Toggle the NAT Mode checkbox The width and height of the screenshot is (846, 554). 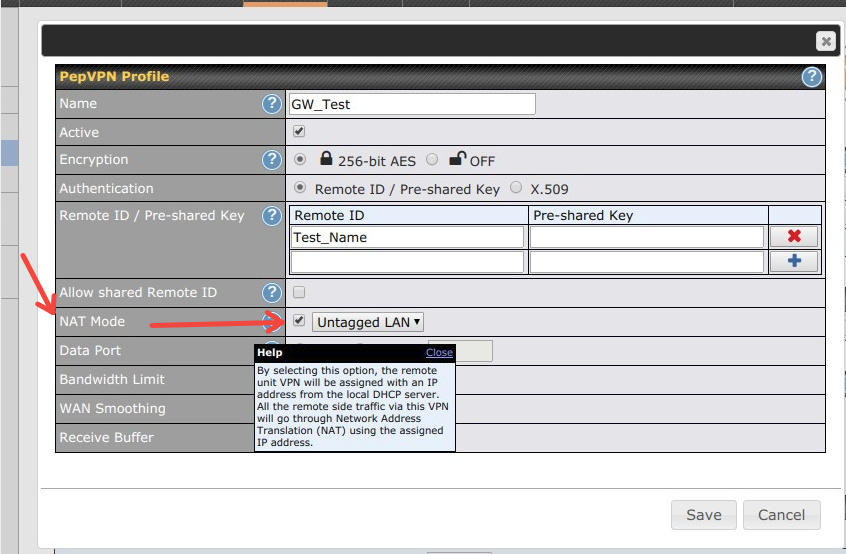point(299,321)
